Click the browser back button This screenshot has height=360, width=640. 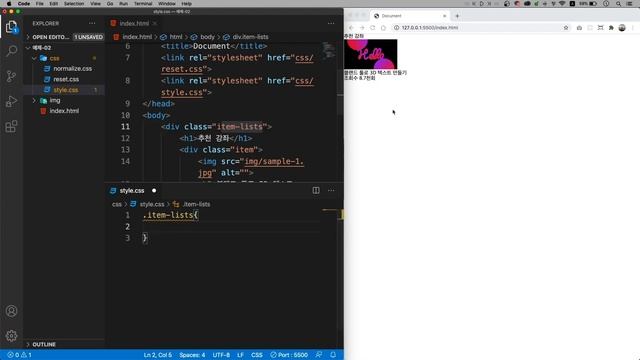[x=351, y=28]
